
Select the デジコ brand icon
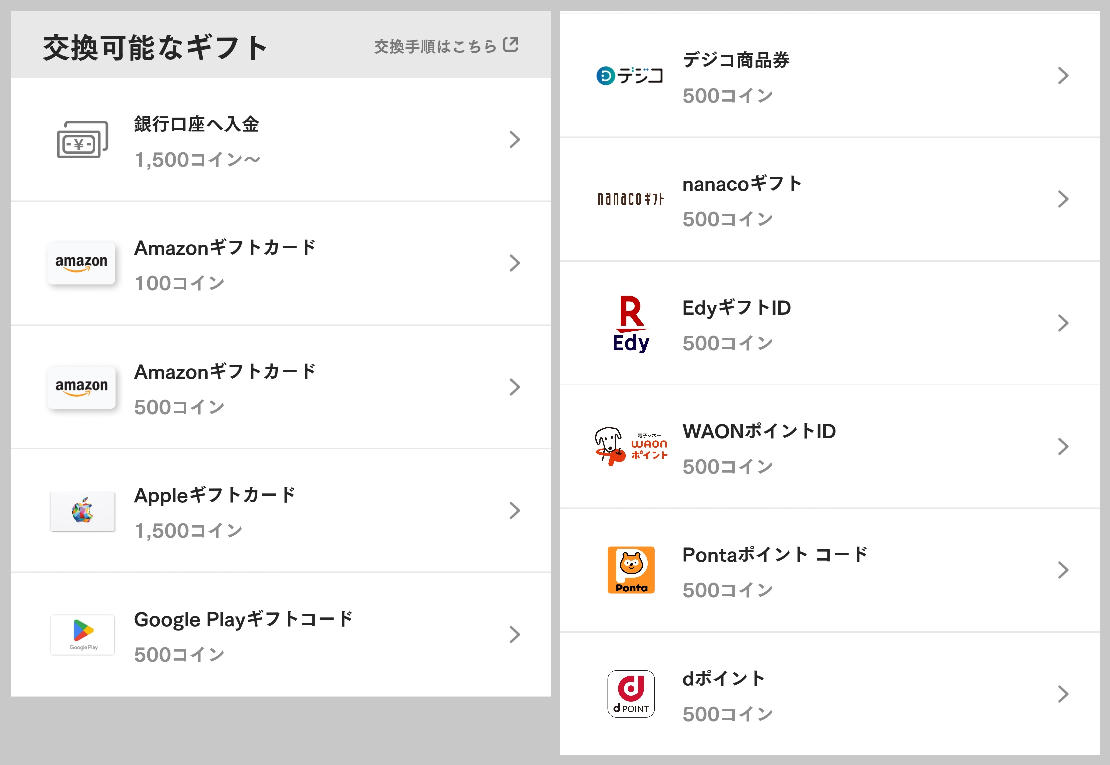631,75
